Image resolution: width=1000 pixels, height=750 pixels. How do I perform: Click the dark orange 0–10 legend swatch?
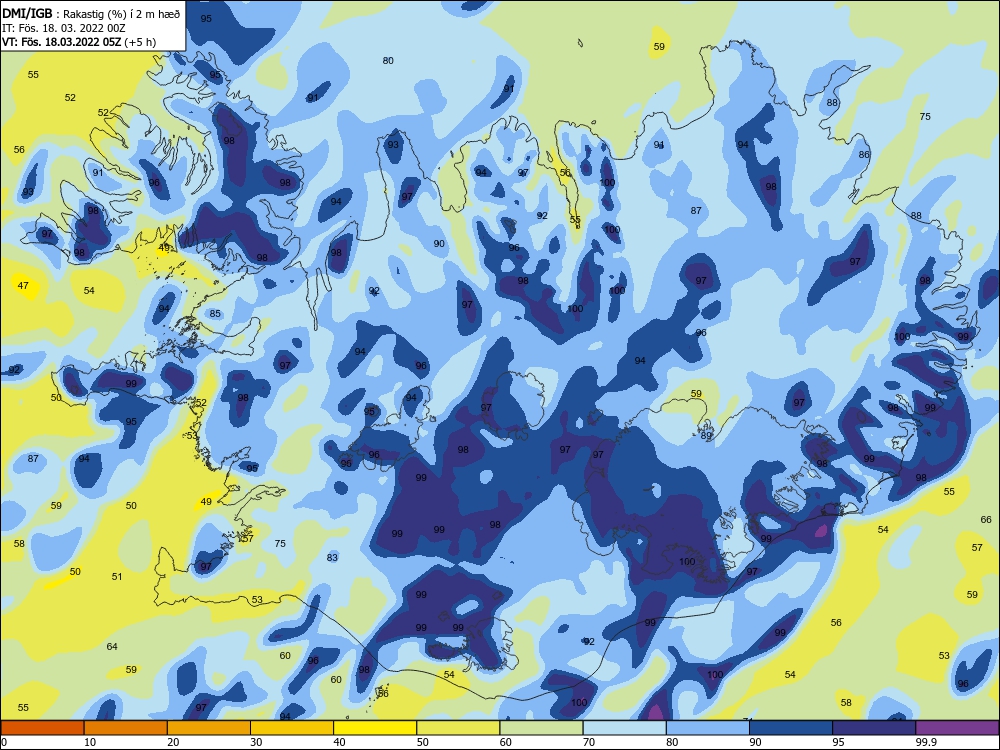[x=42, y=728]
